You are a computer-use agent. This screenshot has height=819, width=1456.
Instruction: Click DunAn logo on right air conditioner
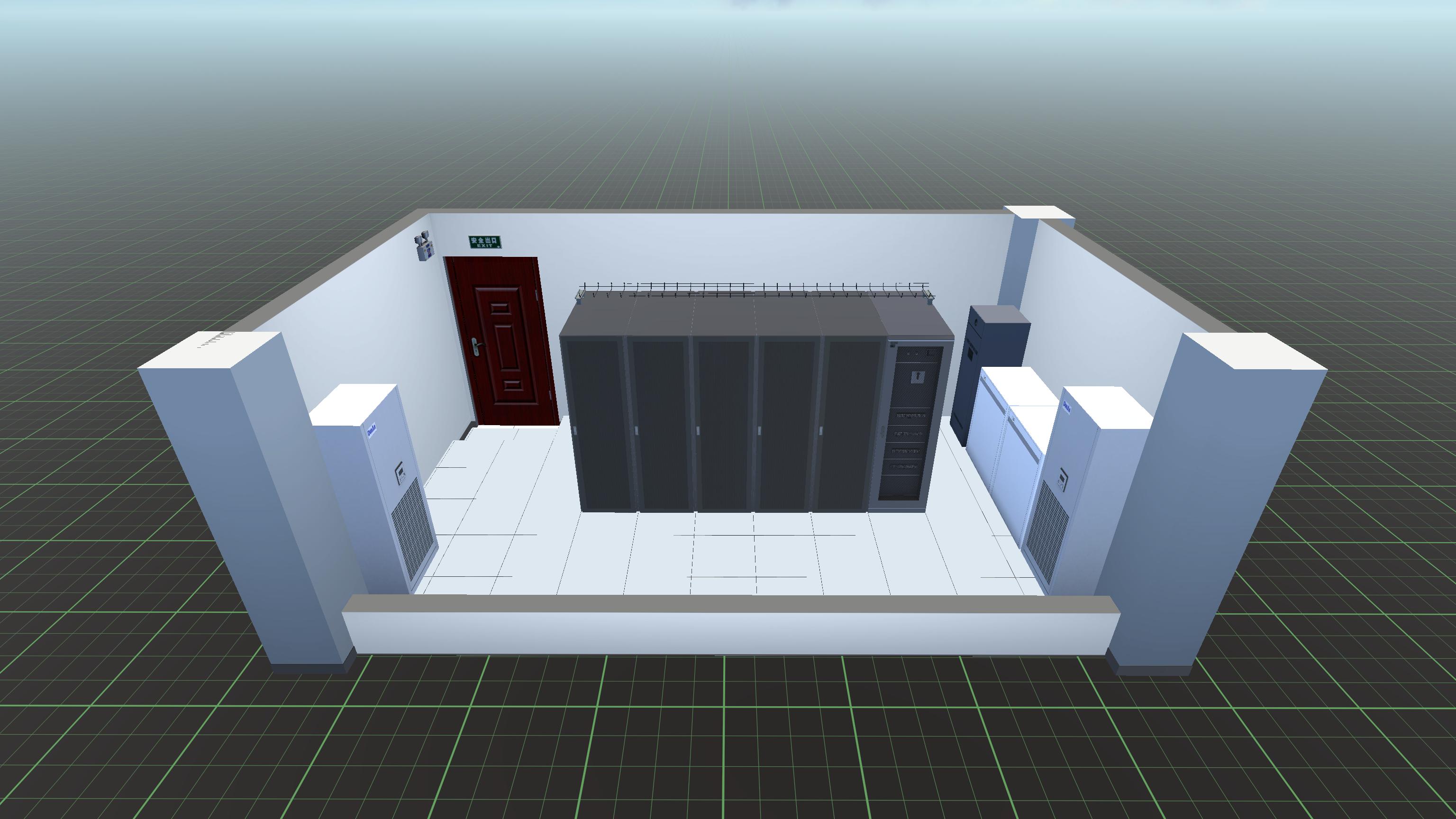point(1068,407)
